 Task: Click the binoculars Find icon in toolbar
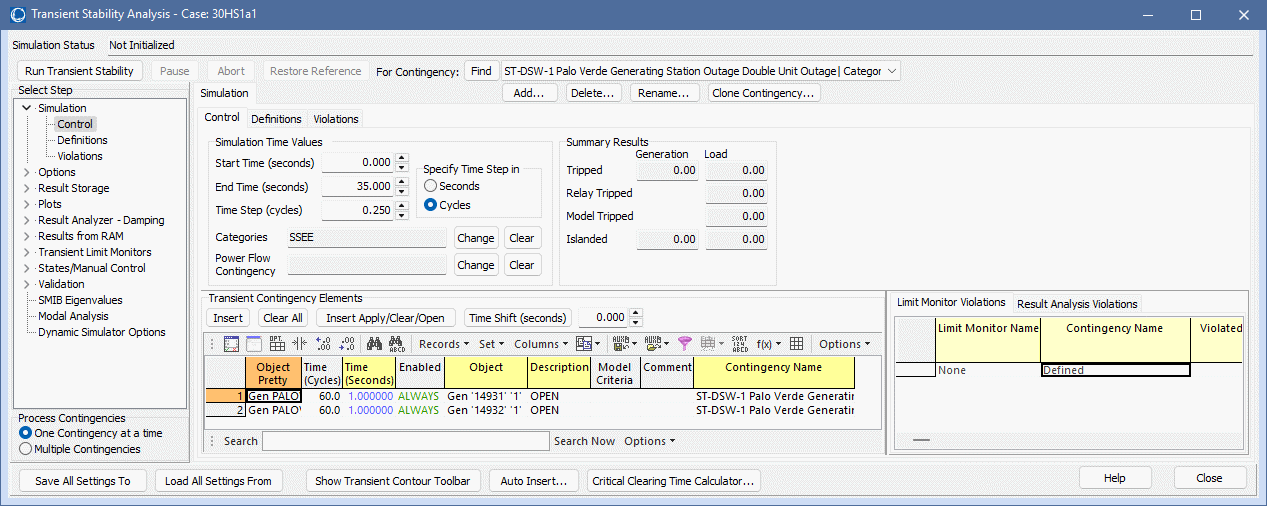[374, 344]
